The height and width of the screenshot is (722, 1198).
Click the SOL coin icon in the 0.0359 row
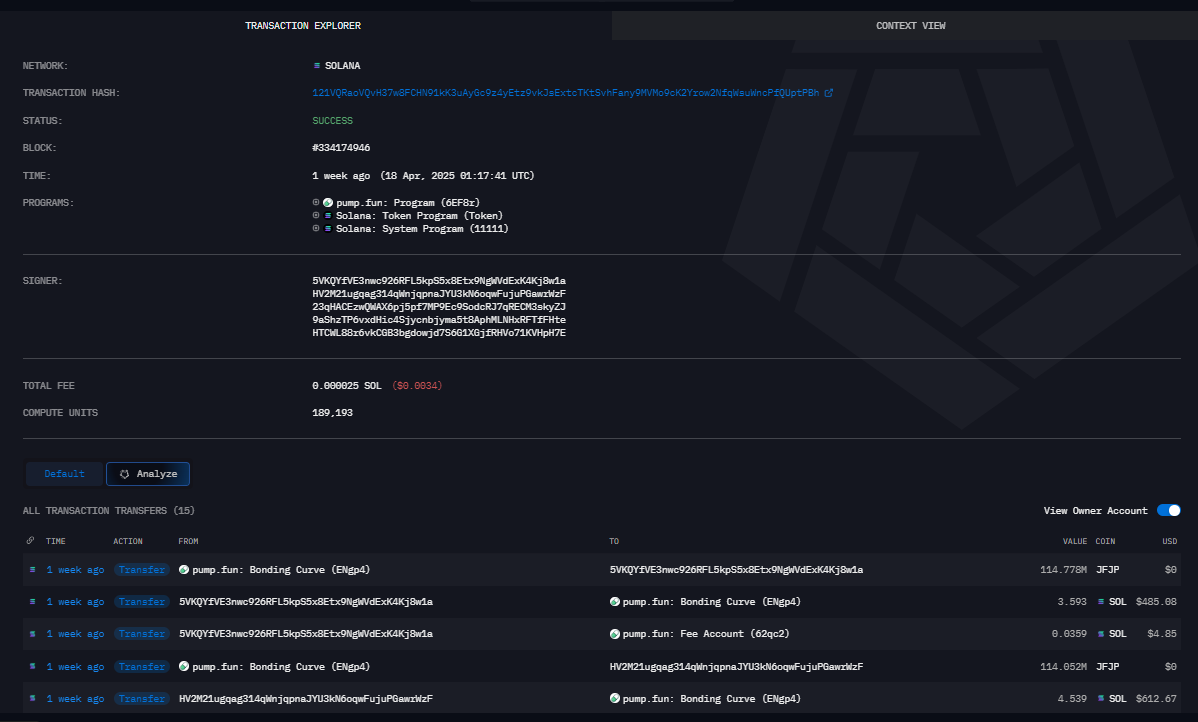(x=1101, y=634)
